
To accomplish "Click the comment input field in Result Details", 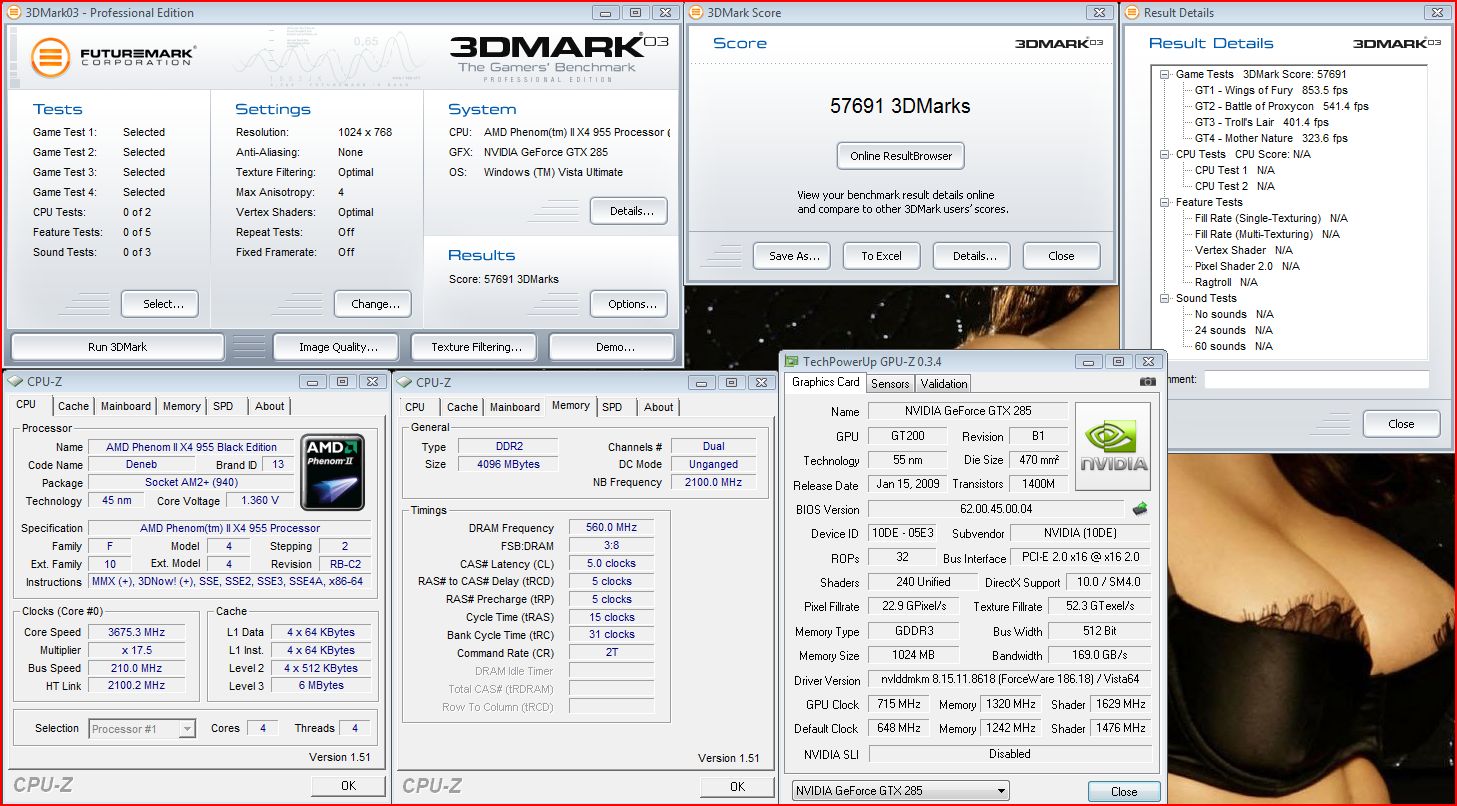I will (x=1316, y=380).
